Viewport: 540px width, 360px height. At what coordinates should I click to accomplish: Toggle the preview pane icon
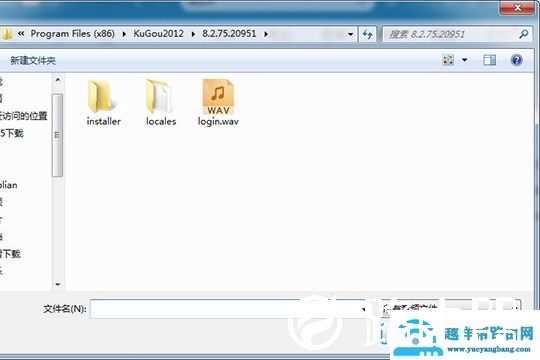pyautogui.click(x=489, y=60)
